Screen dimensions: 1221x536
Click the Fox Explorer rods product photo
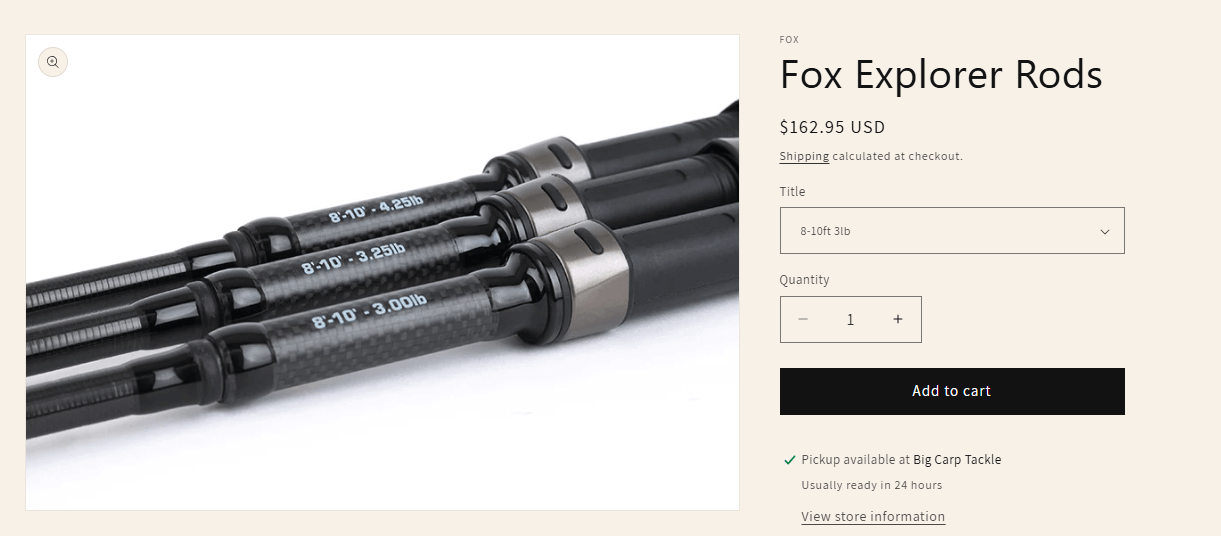[x=382, y=273]
